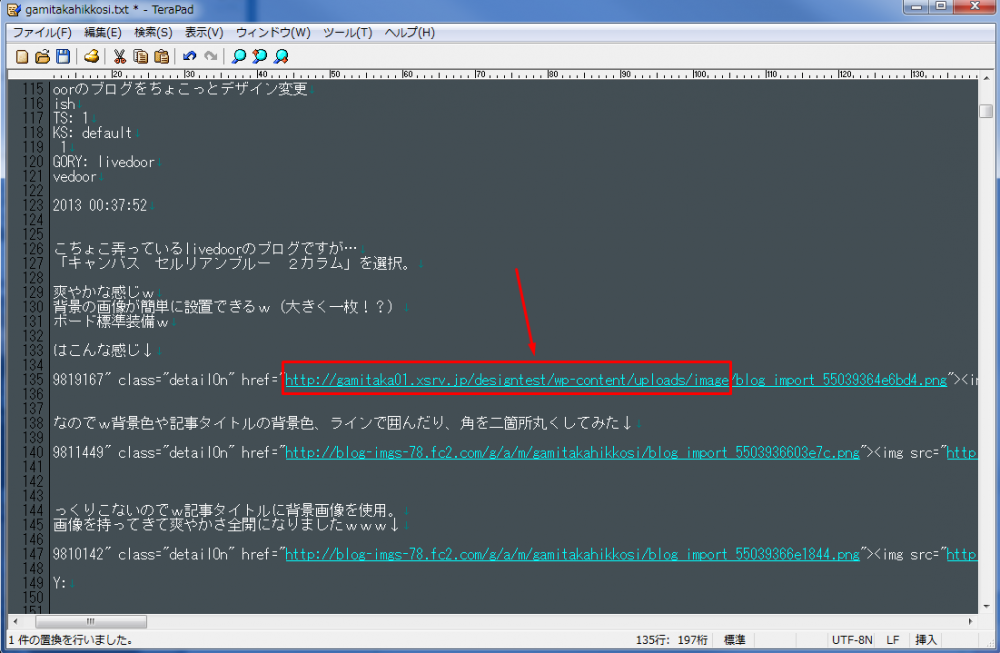Open the ウィンドウ(W) menu
This screenshot has height=653, width=1000.
pyautogui.click(x=273, y=33)
